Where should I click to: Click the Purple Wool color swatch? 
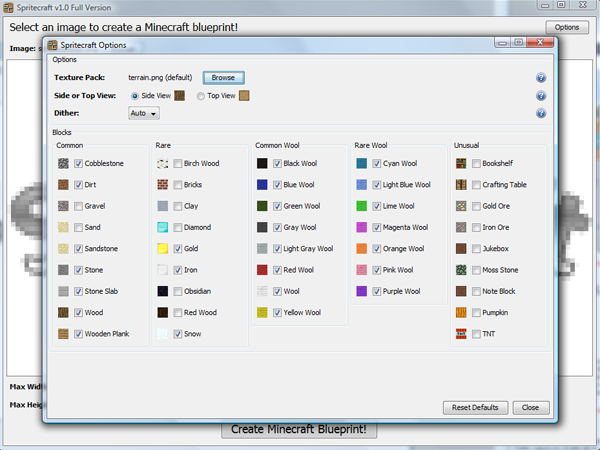[x=361, y=291]
